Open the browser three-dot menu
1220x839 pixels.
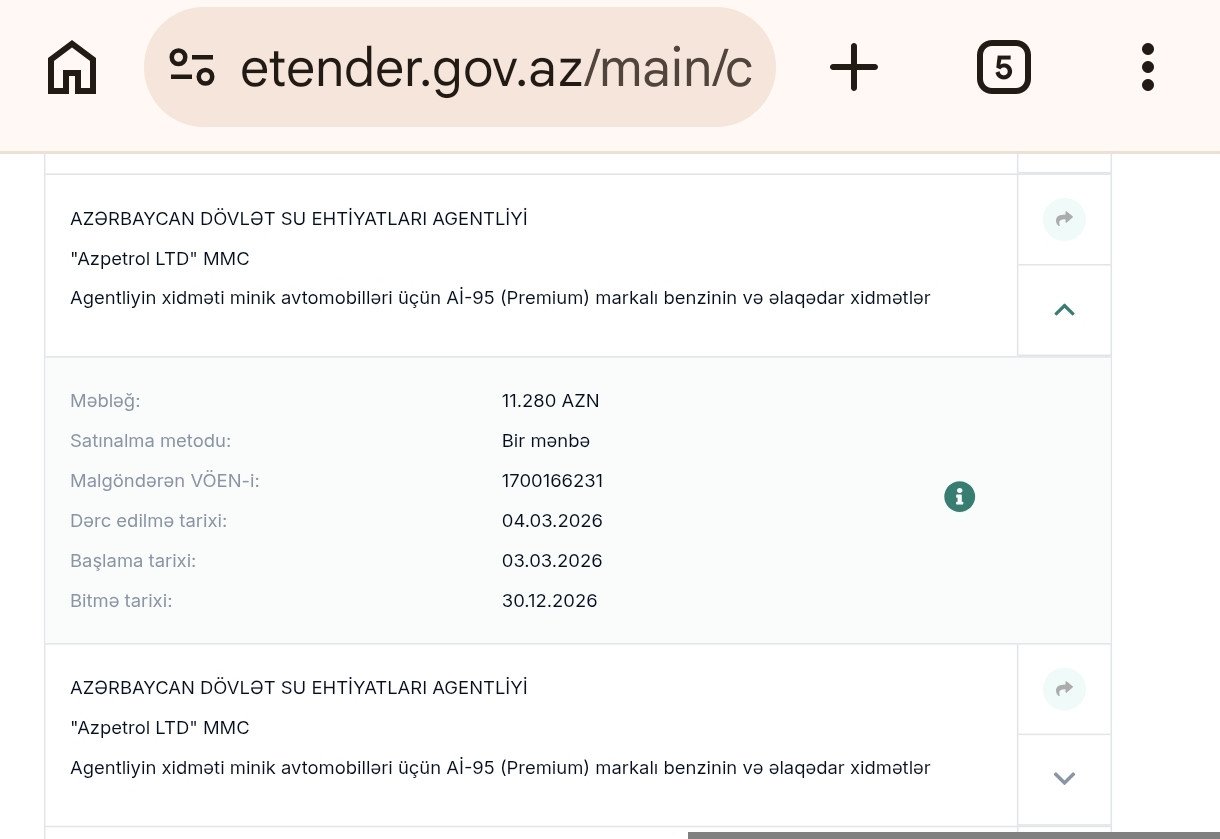pyautogui.click(x=1147, y=68)
